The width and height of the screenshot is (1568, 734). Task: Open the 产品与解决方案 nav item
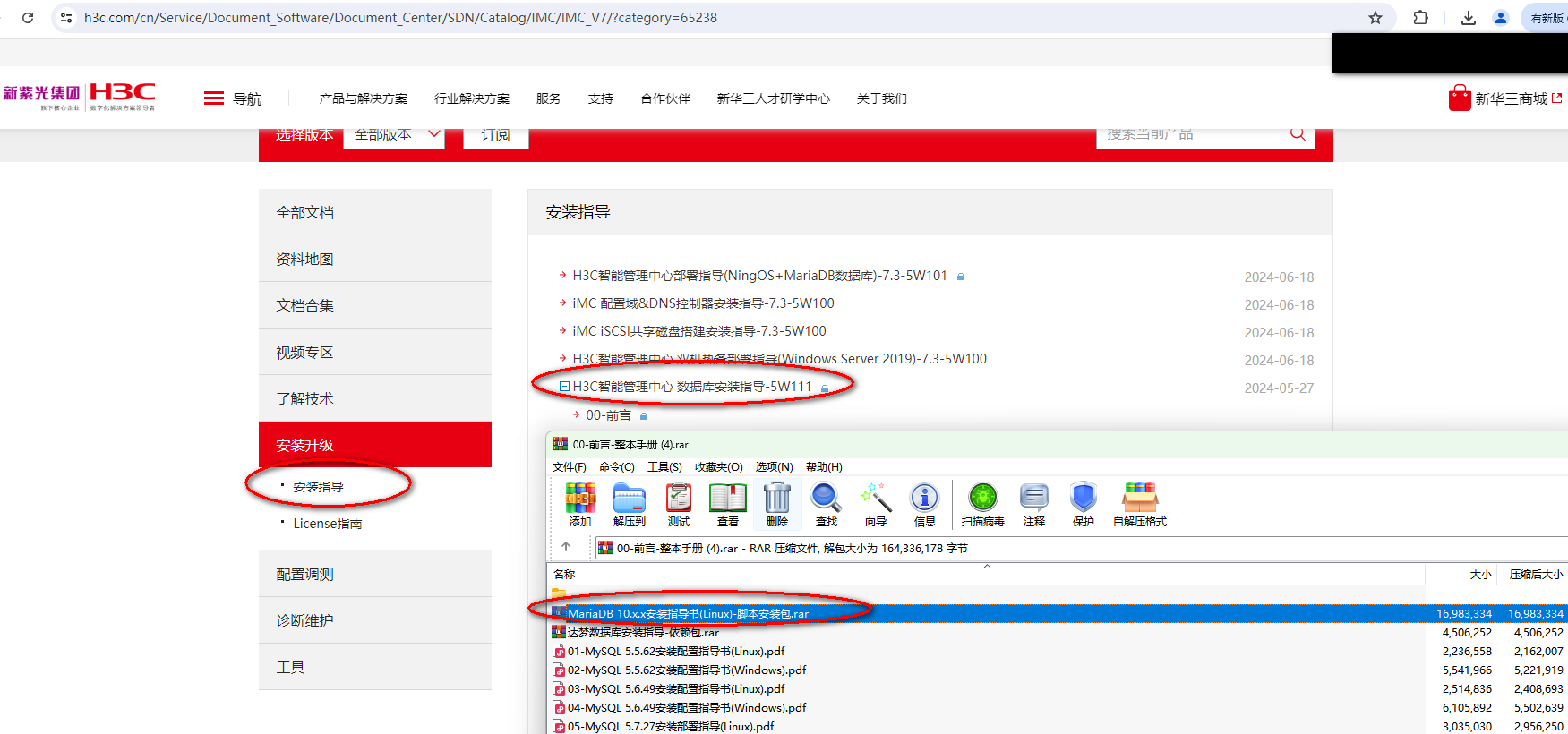[x=364, y=98]
